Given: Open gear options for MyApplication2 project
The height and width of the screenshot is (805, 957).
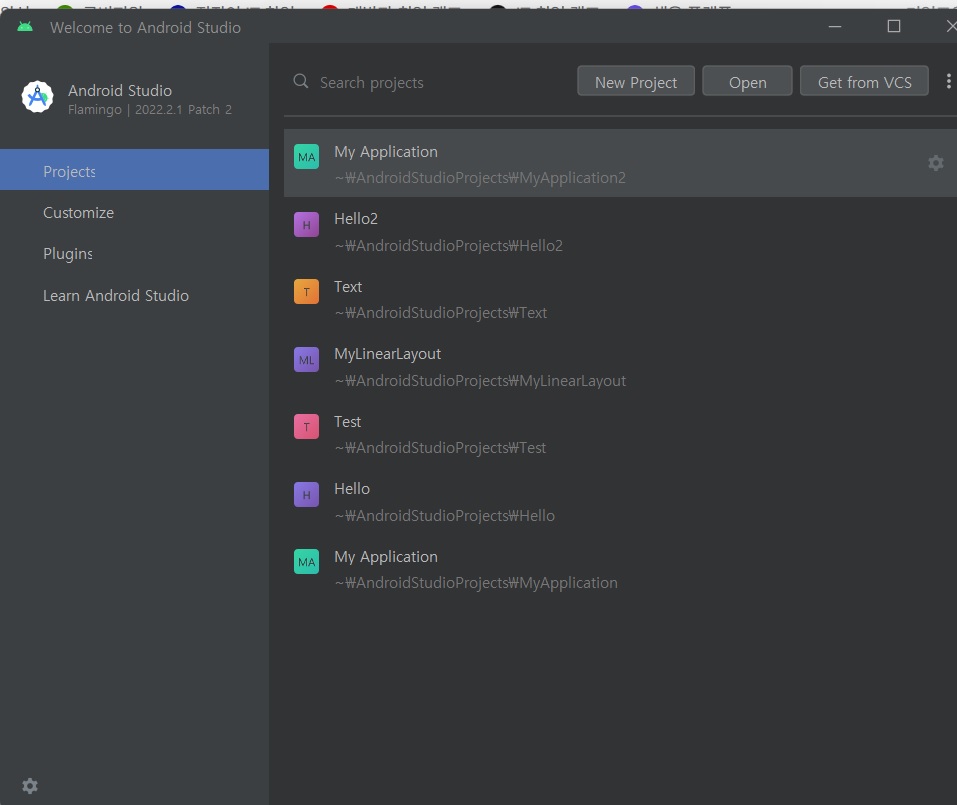Looking at the screenshot, I should point(936,163).
